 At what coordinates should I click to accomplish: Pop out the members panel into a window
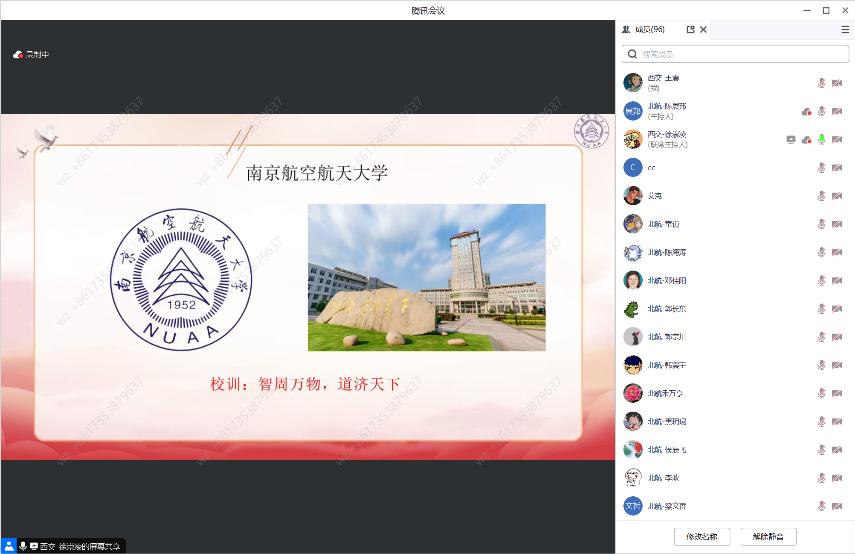[690, 29]
